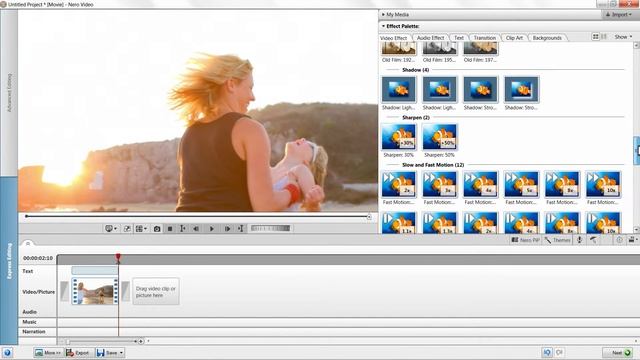Switch to the Backgrounds tab
Viewport: 640px width, 360px height.
pos(547,38)
